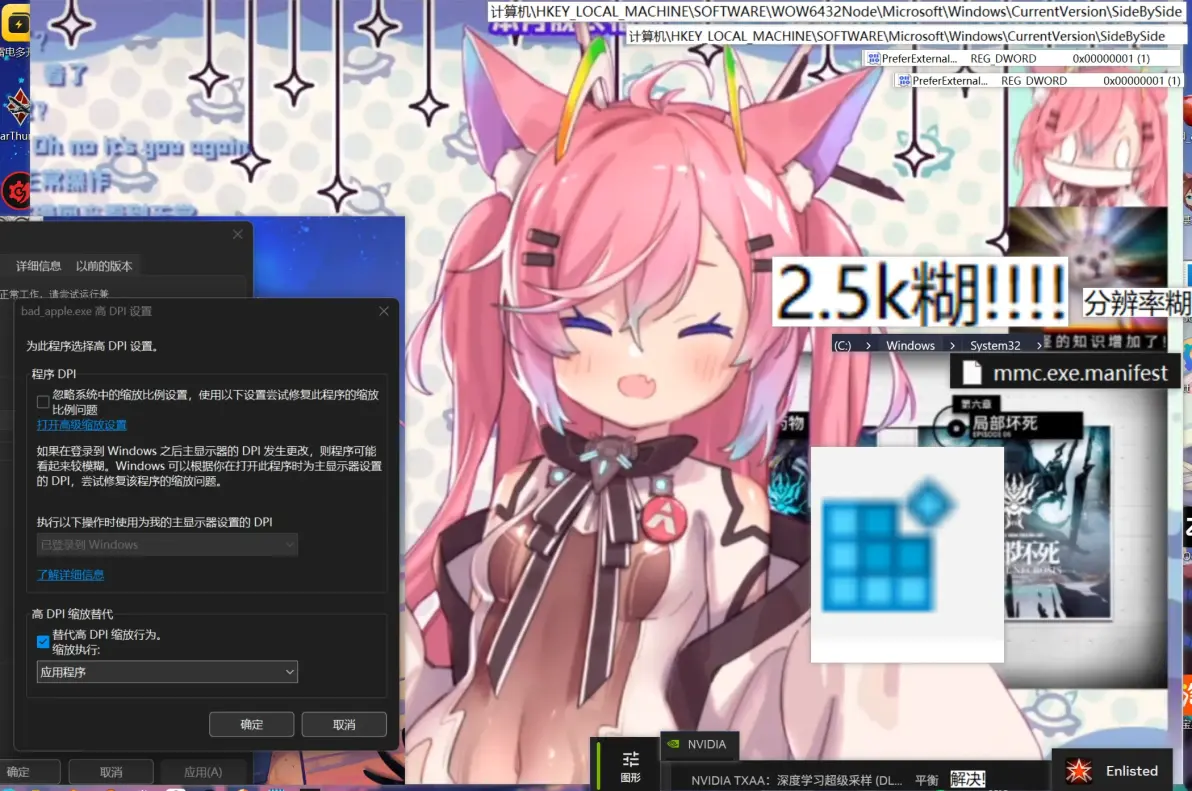Screen dimensions: 1192x791
Task: Open the WarThunder desktop shortcut icon
Action: pyautogui.click(x=15, y=106)
